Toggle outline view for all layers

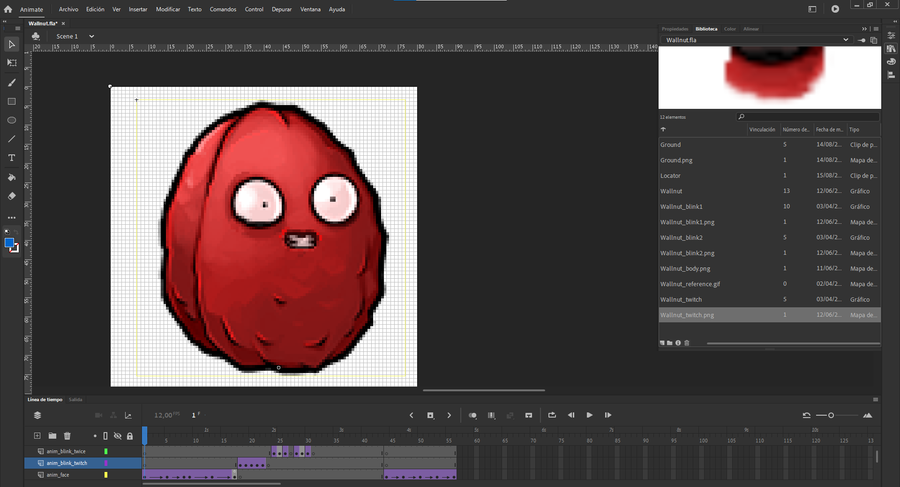105,436
